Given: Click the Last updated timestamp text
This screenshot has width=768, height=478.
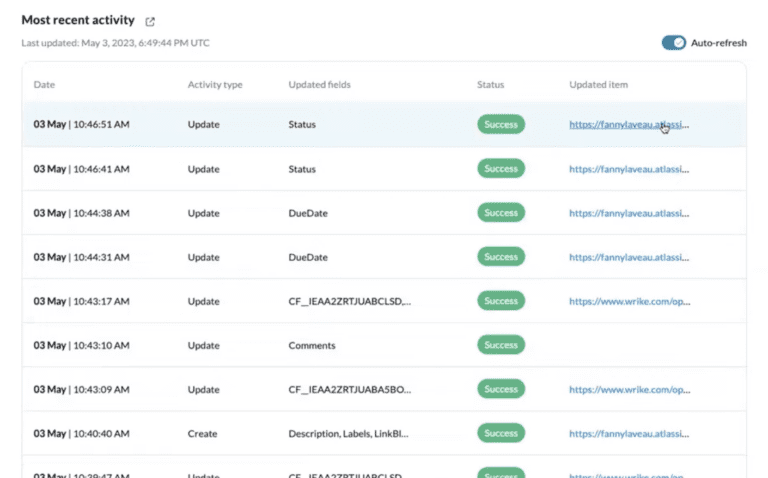Looking at the screenshot, I should [116, 43].
